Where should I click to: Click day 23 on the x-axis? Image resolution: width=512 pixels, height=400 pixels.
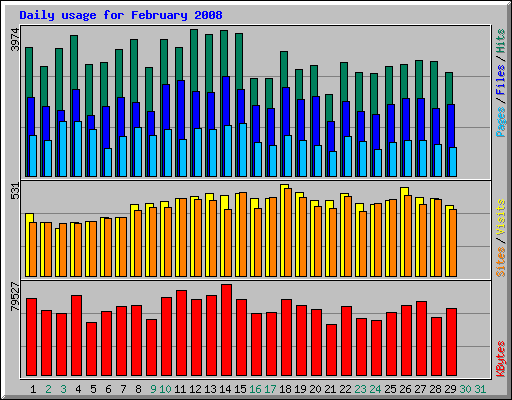click(x=360, y=389)
